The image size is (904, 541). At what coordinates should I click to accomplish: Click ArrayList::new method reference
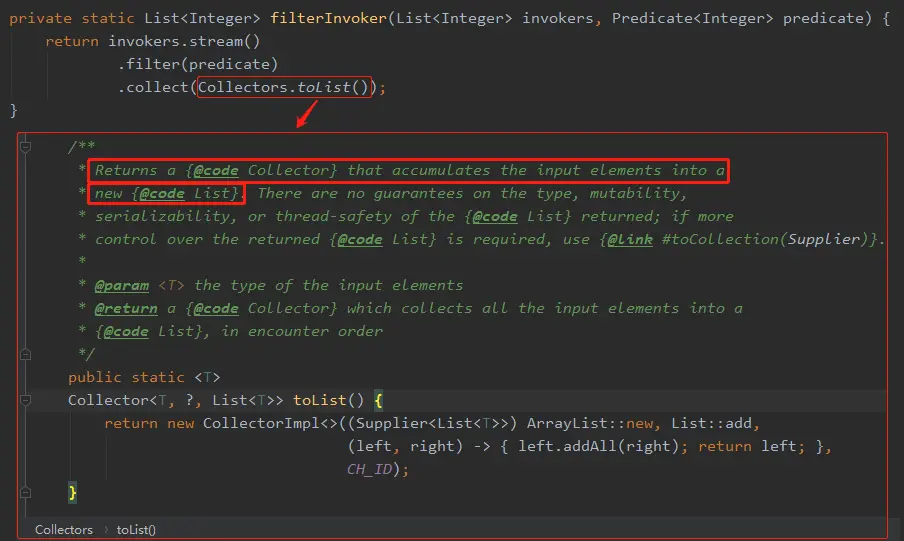coord(590,423)
